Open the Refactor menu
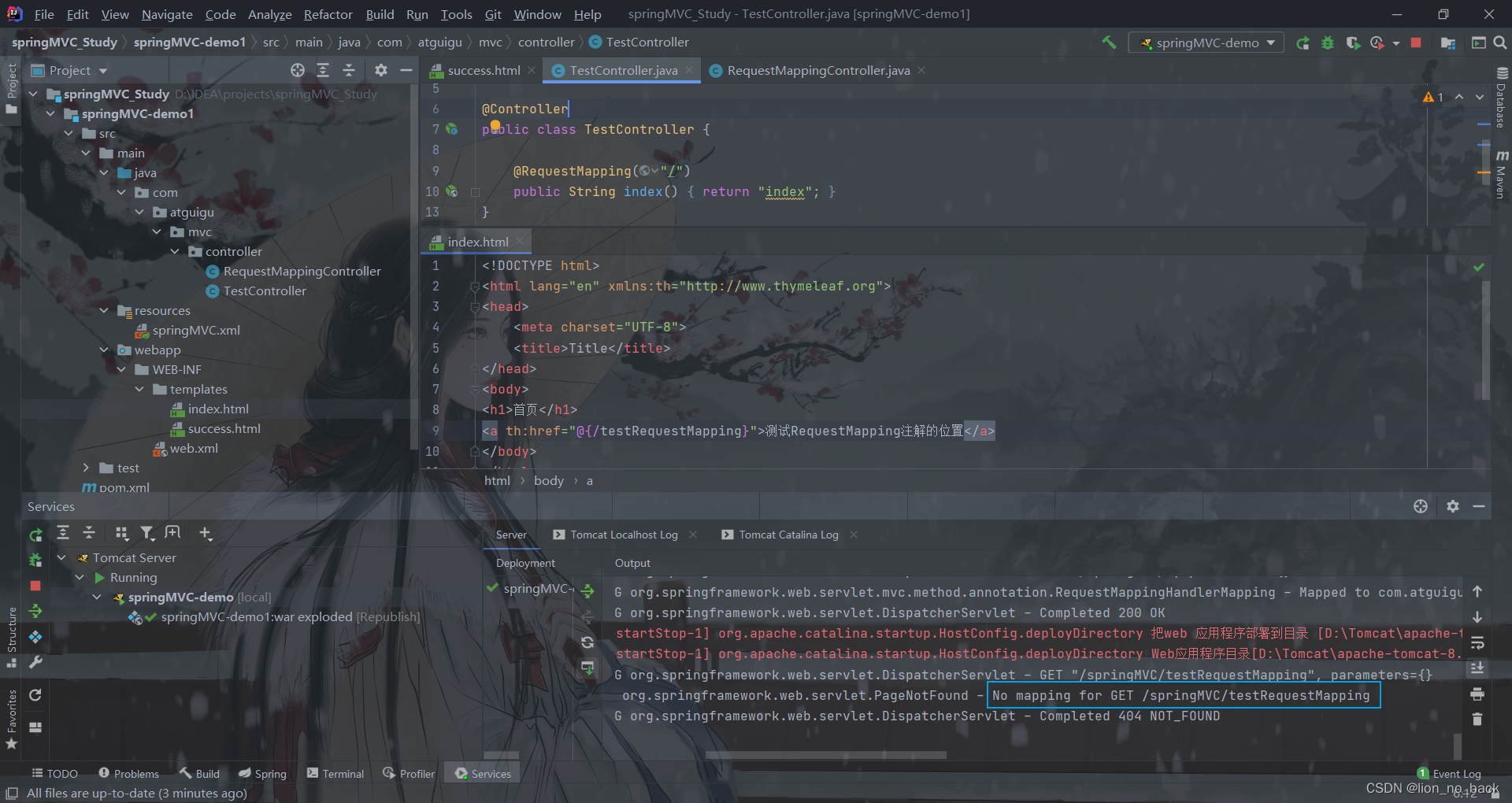 pos(328,14)
